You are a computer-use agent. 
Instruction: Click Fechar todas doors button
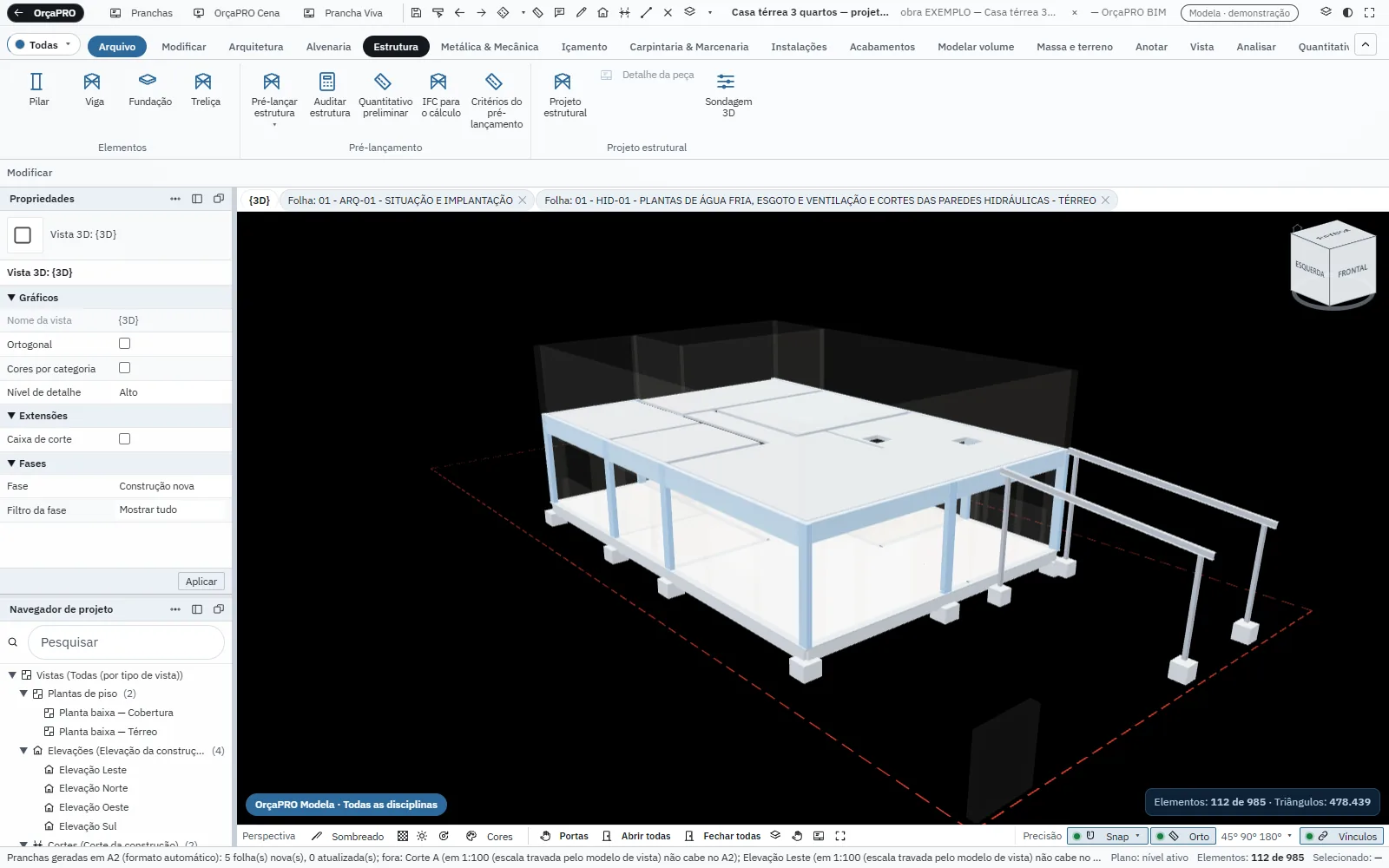[x=721, y=836]
